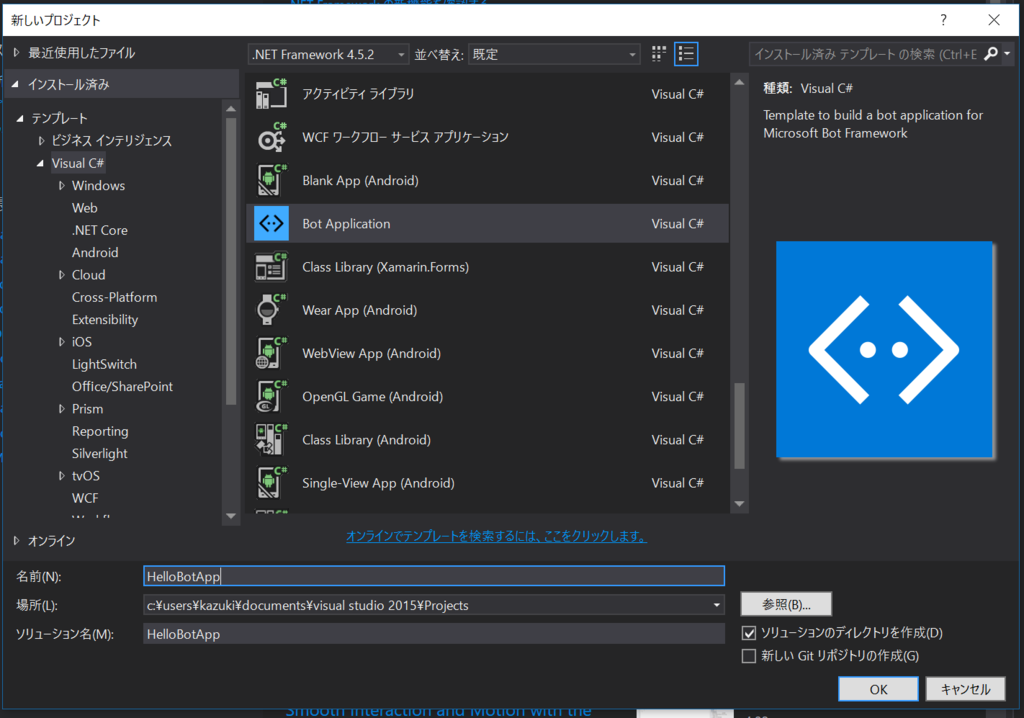Select Android category in tree
1024x718 pixels.
click(95, 252)
